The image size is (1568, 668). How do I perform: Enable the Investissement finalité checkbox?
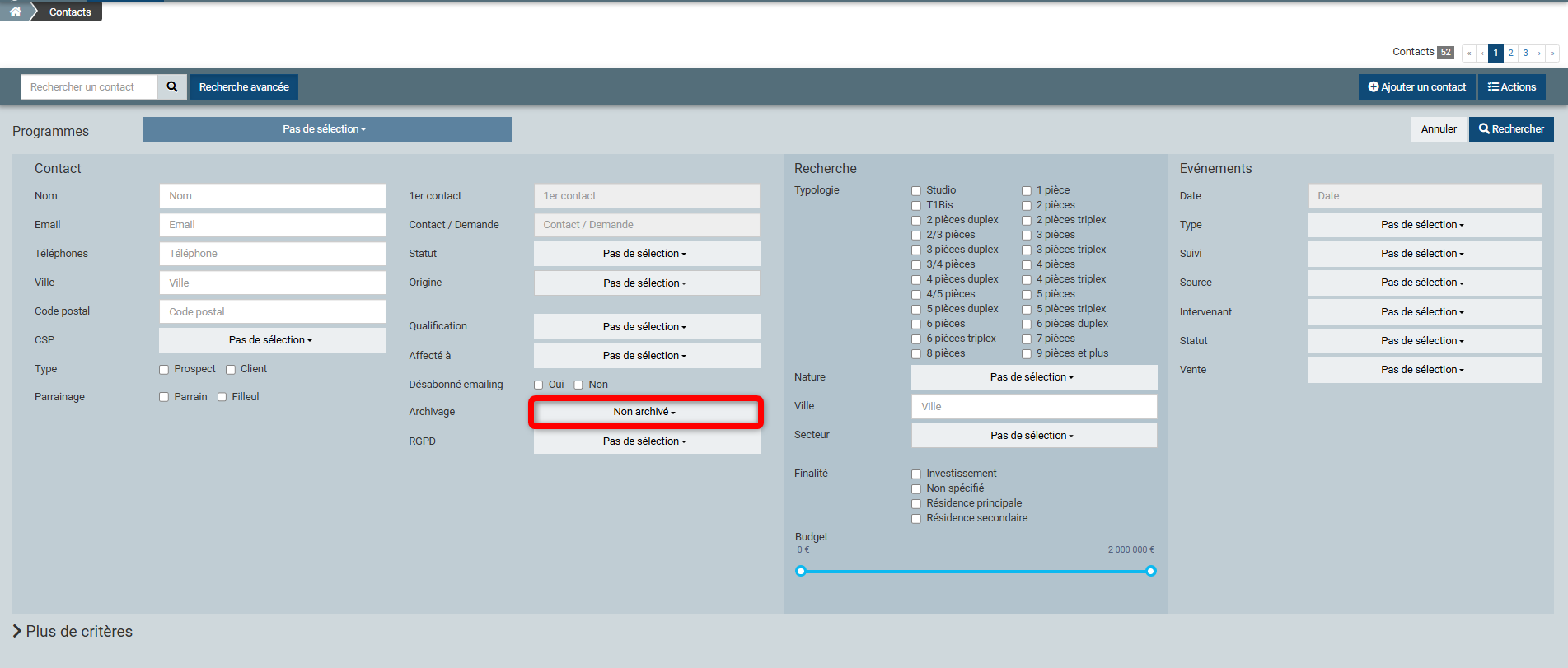point(916,474)
